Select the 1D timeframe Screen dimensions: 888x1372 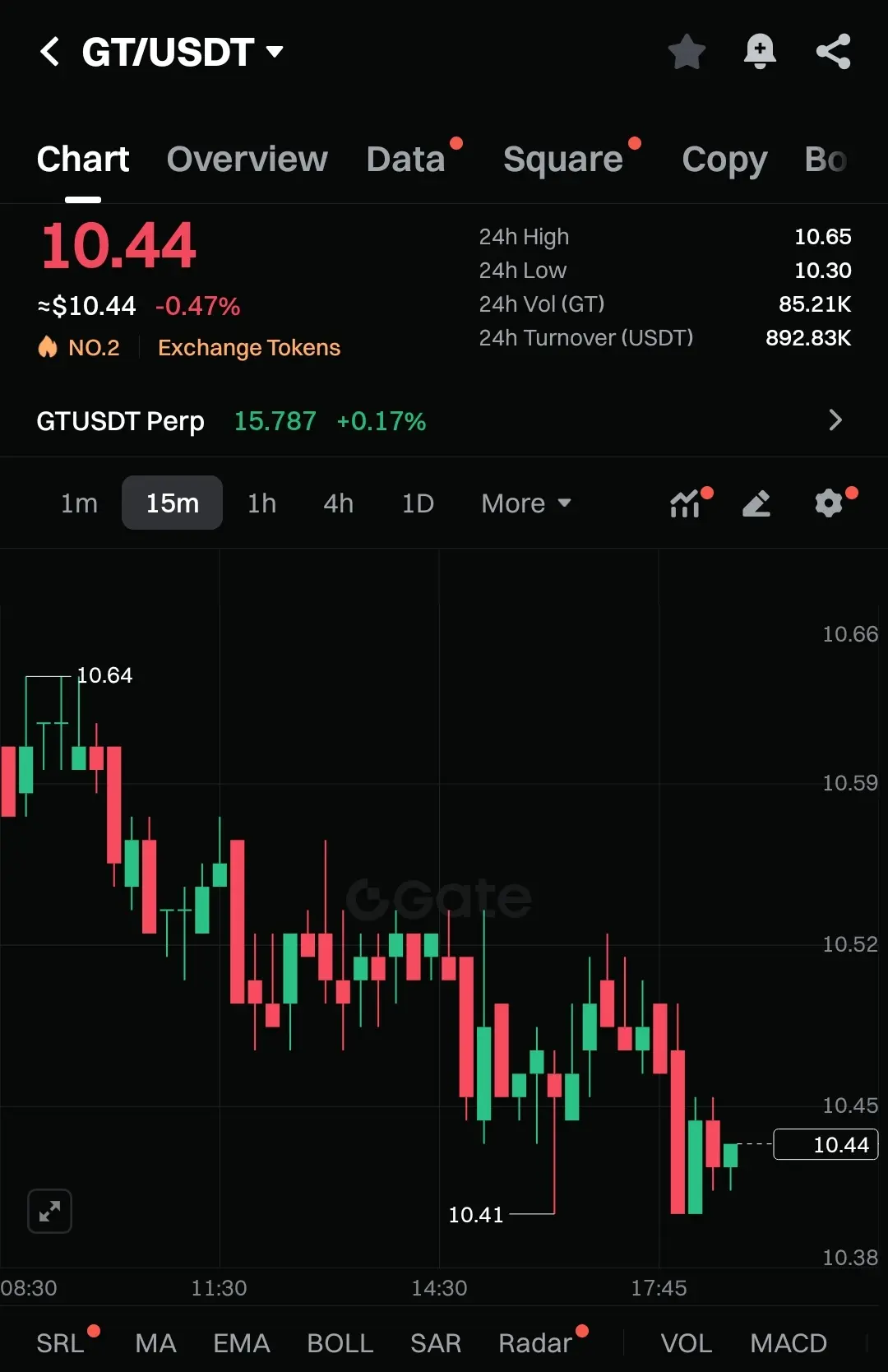(x=418, y=503)
